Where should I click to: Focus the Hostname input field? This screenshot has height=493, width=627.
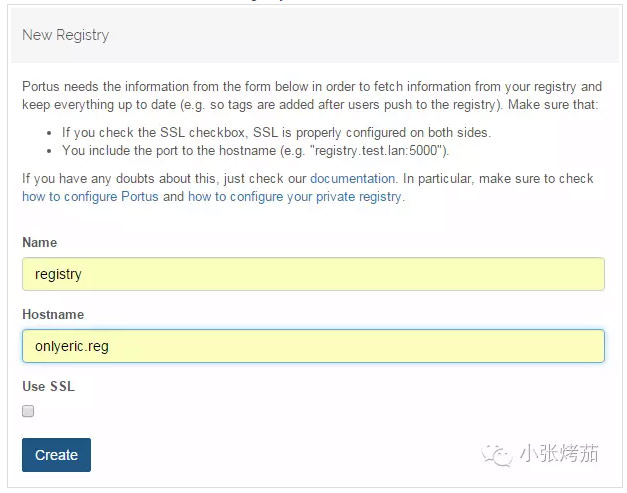tap(314, 346)
